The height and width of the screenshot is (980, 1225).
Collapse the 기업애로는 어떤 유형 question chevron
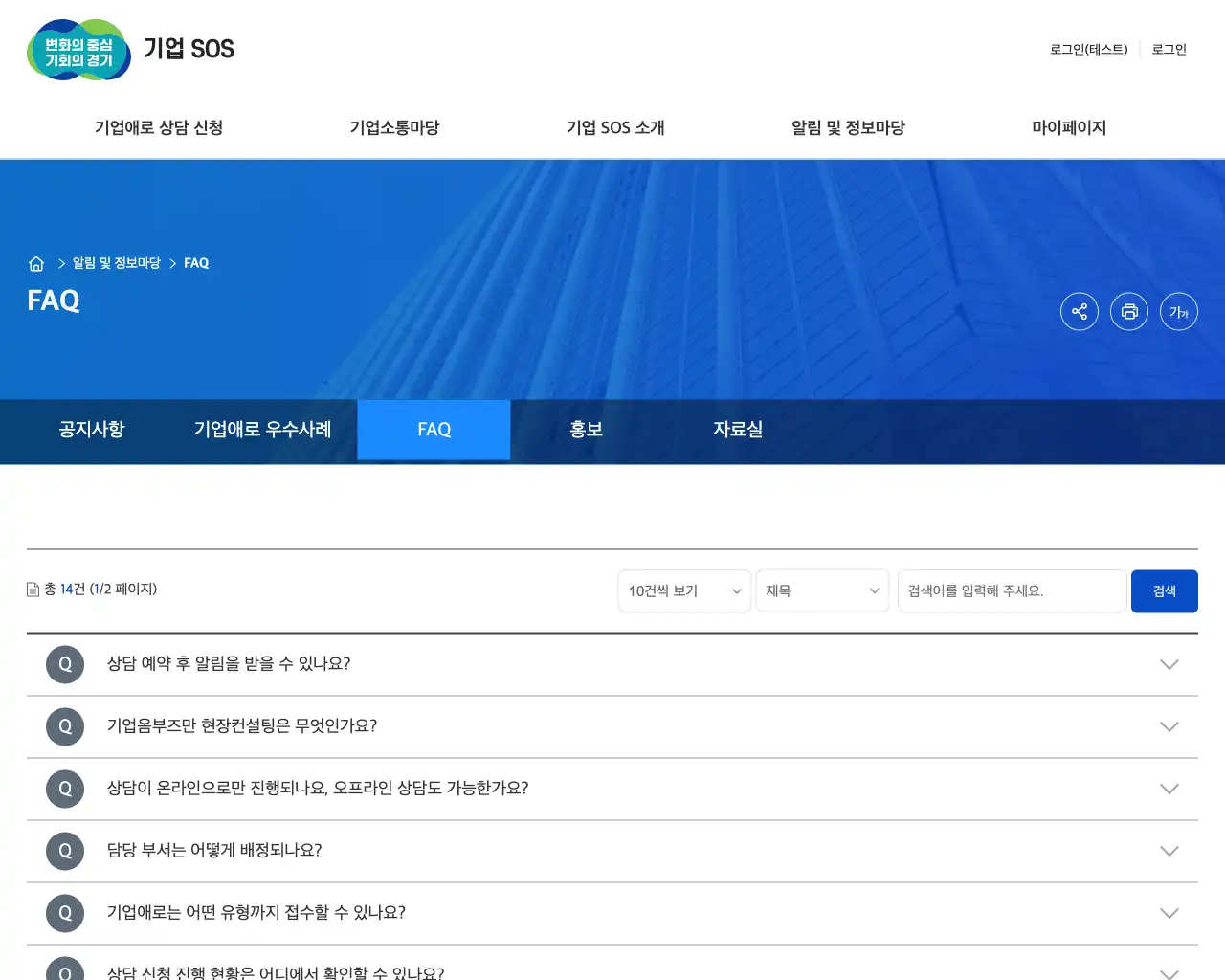click(x=1169, y=913)
